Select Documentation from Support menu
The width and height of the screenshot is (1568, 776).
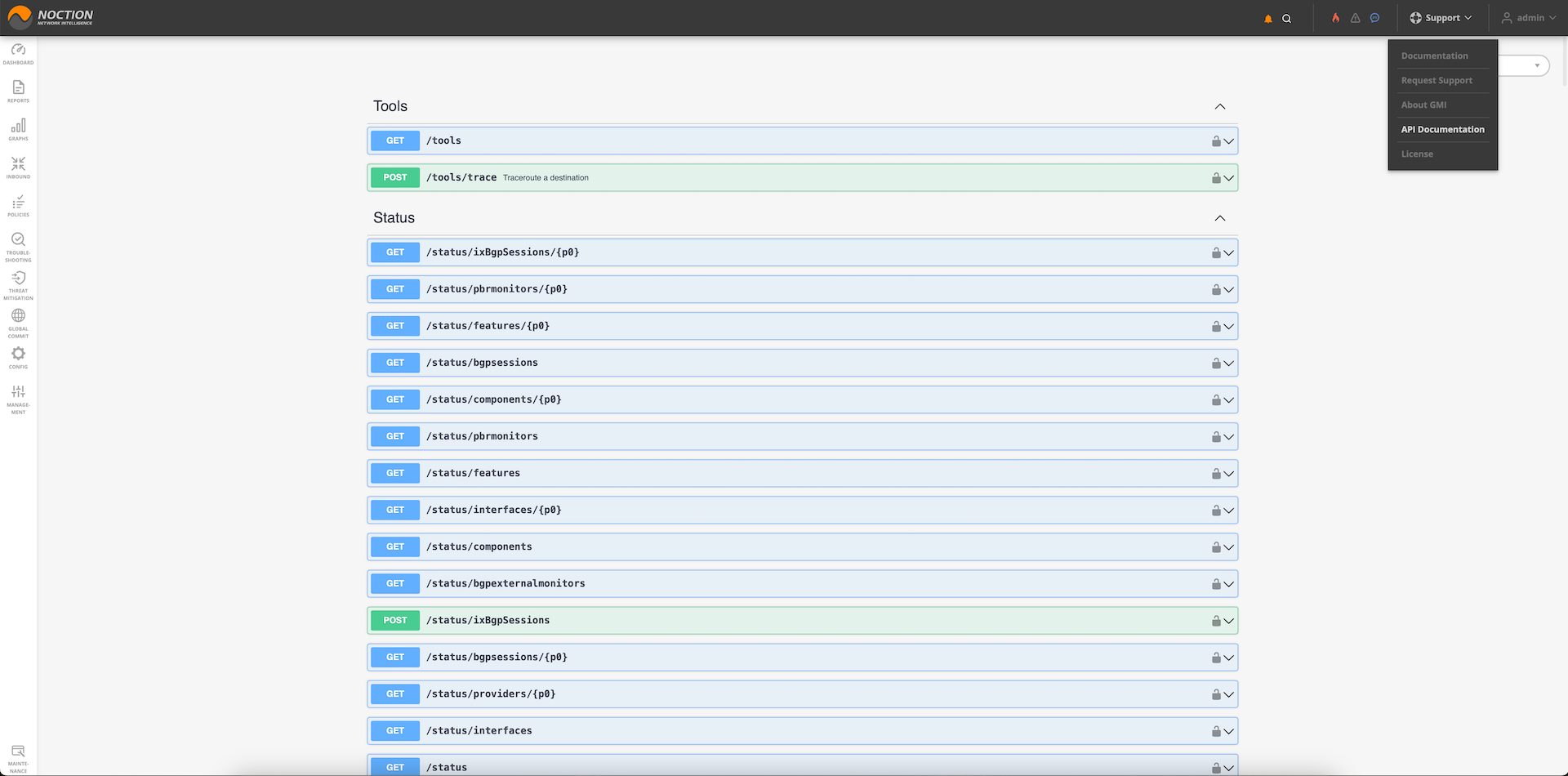[1435, 56]
